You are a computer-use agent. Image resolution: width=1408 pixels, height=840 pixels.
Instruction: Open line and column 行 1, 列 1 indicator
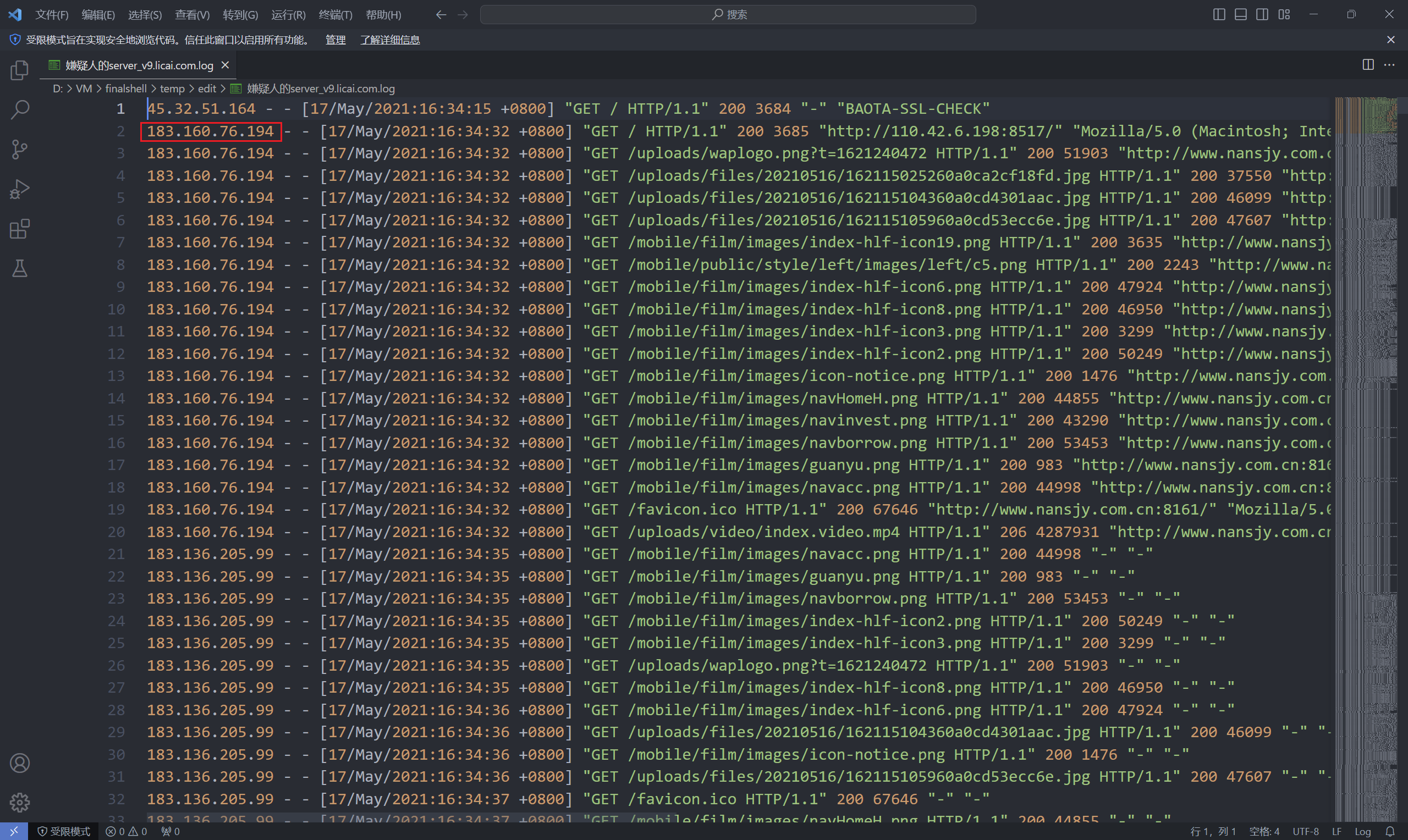pos(1213,831)
